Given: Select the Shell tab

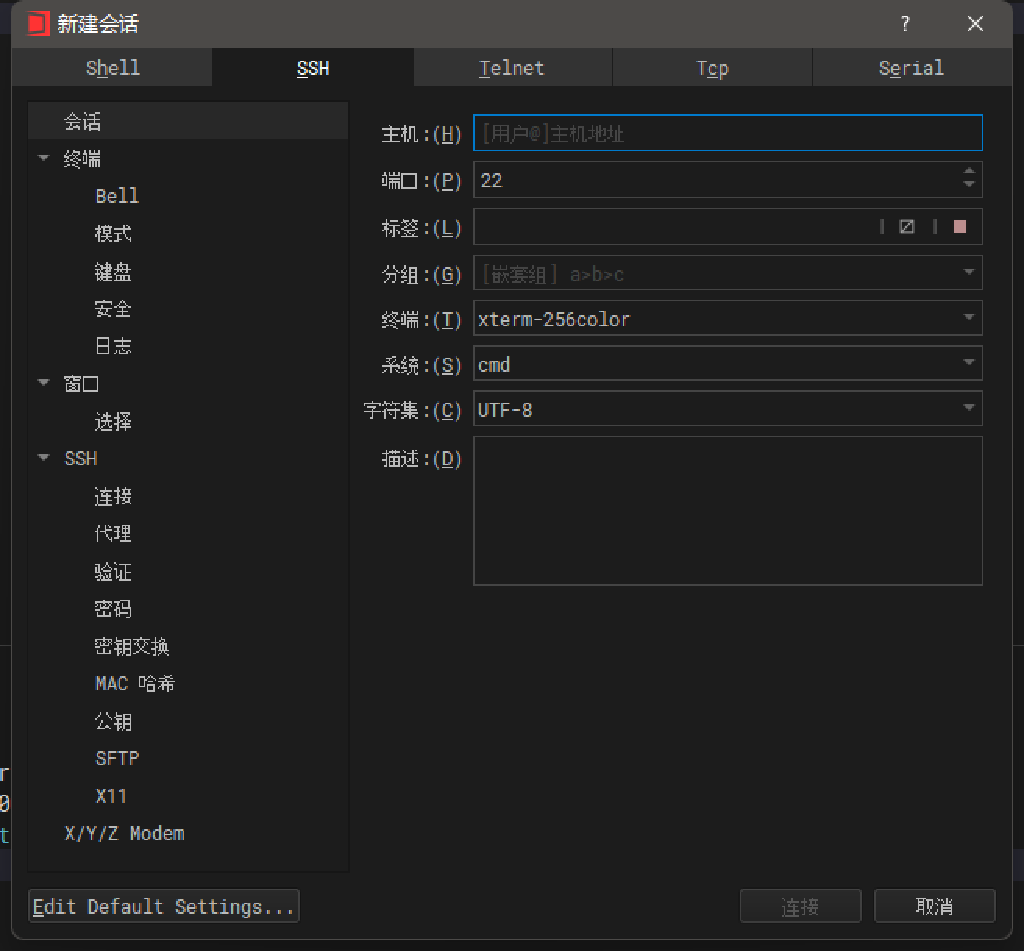Looking at the screenshot, I should tap(112, 68).
